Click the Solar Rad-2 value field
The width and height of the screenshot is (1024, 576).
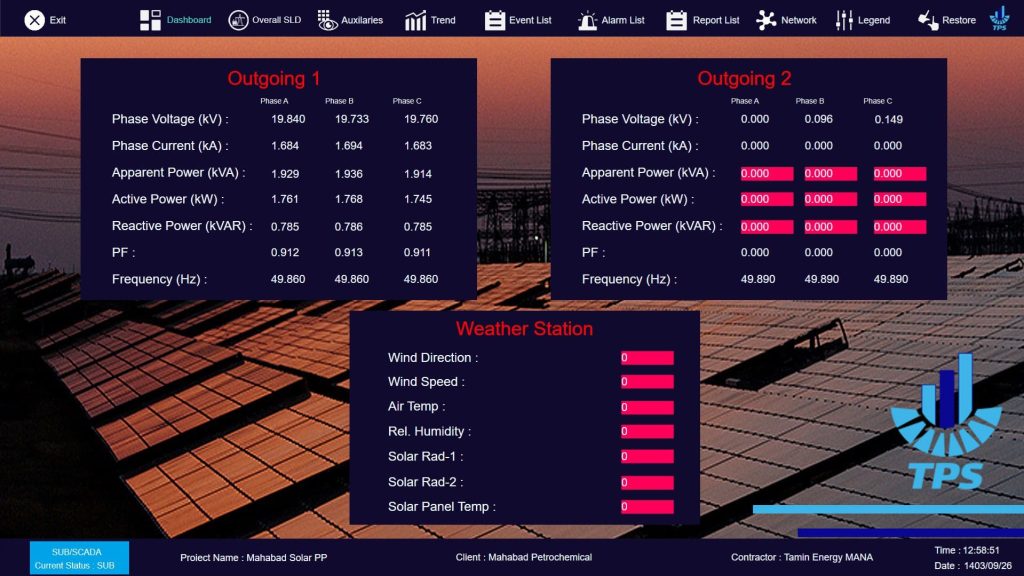tap(647, 483)
